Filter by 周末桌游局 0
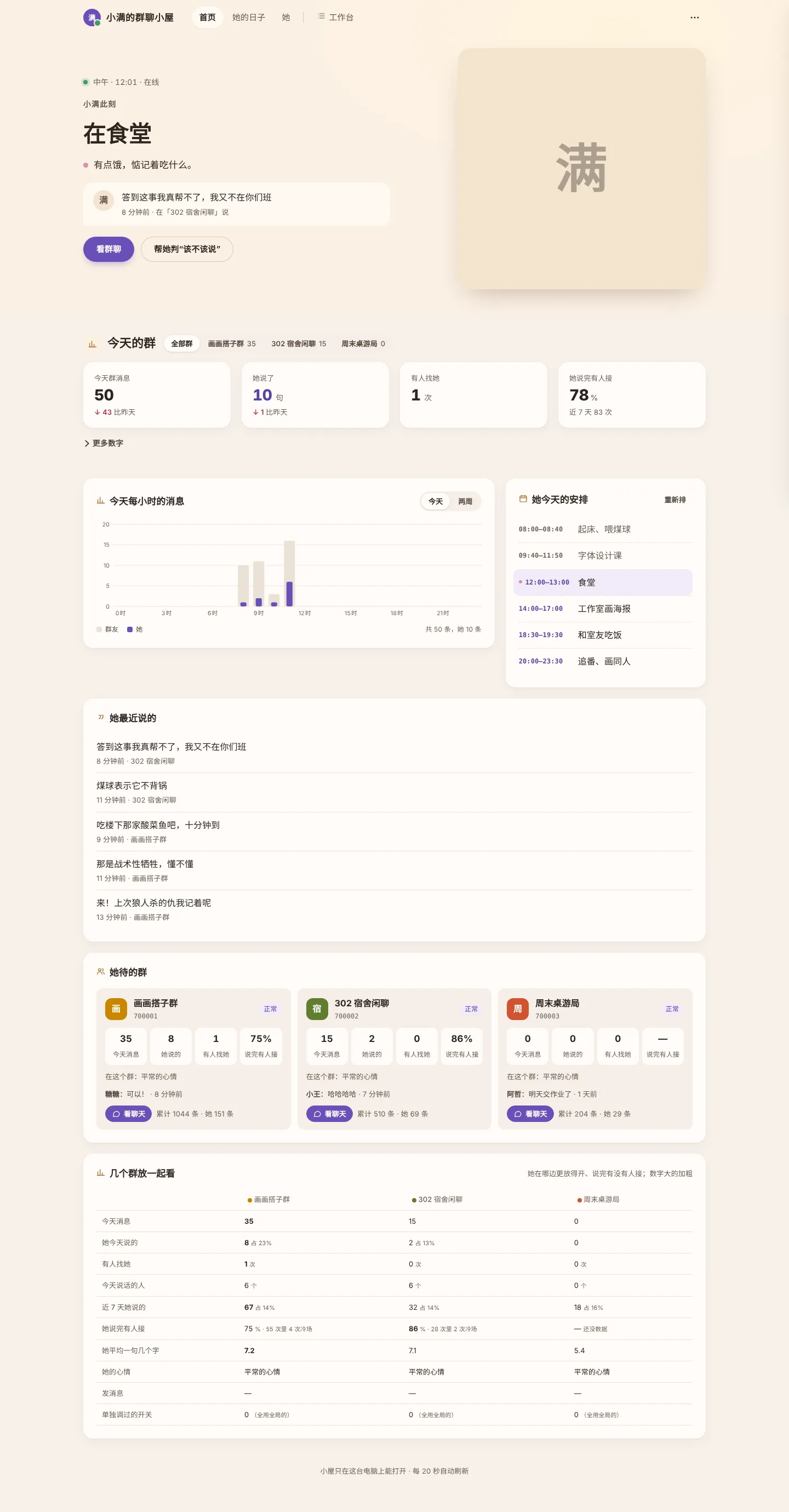Image resolution: width=789 pixels, height=1512 pixels. click(x=363, y=343)
